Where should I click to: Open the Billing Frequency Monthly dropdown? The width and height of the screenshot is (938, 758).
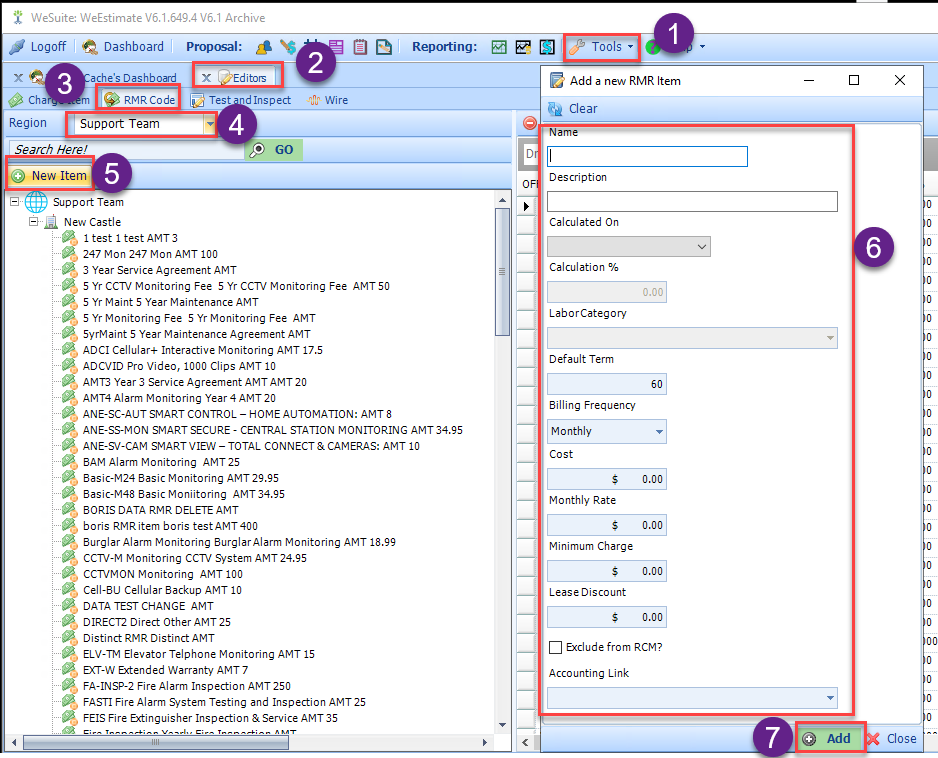pyautogui.click(x=659, y=431)
